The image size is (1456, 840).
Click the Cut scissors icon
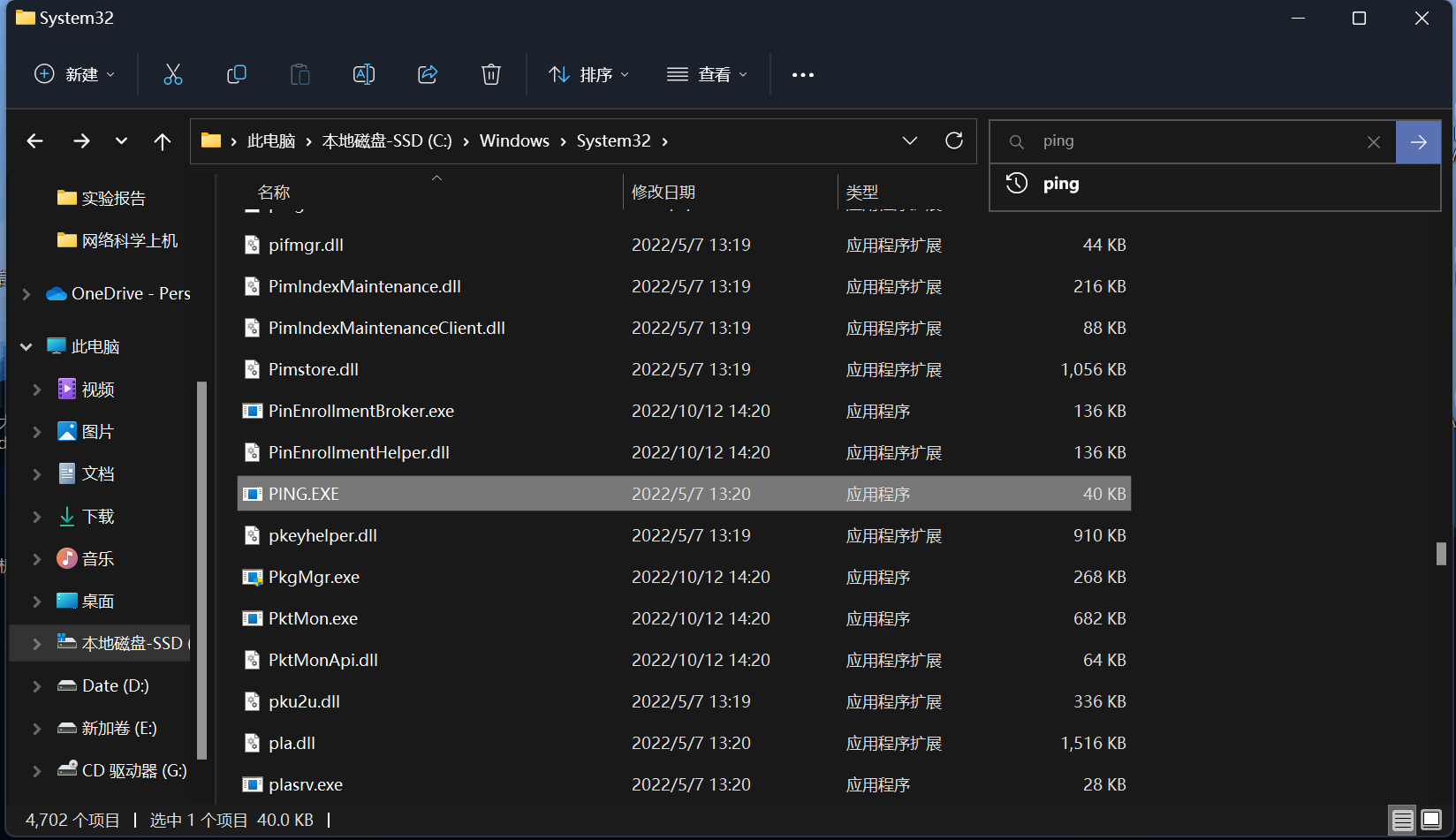[x=173, y=74]
